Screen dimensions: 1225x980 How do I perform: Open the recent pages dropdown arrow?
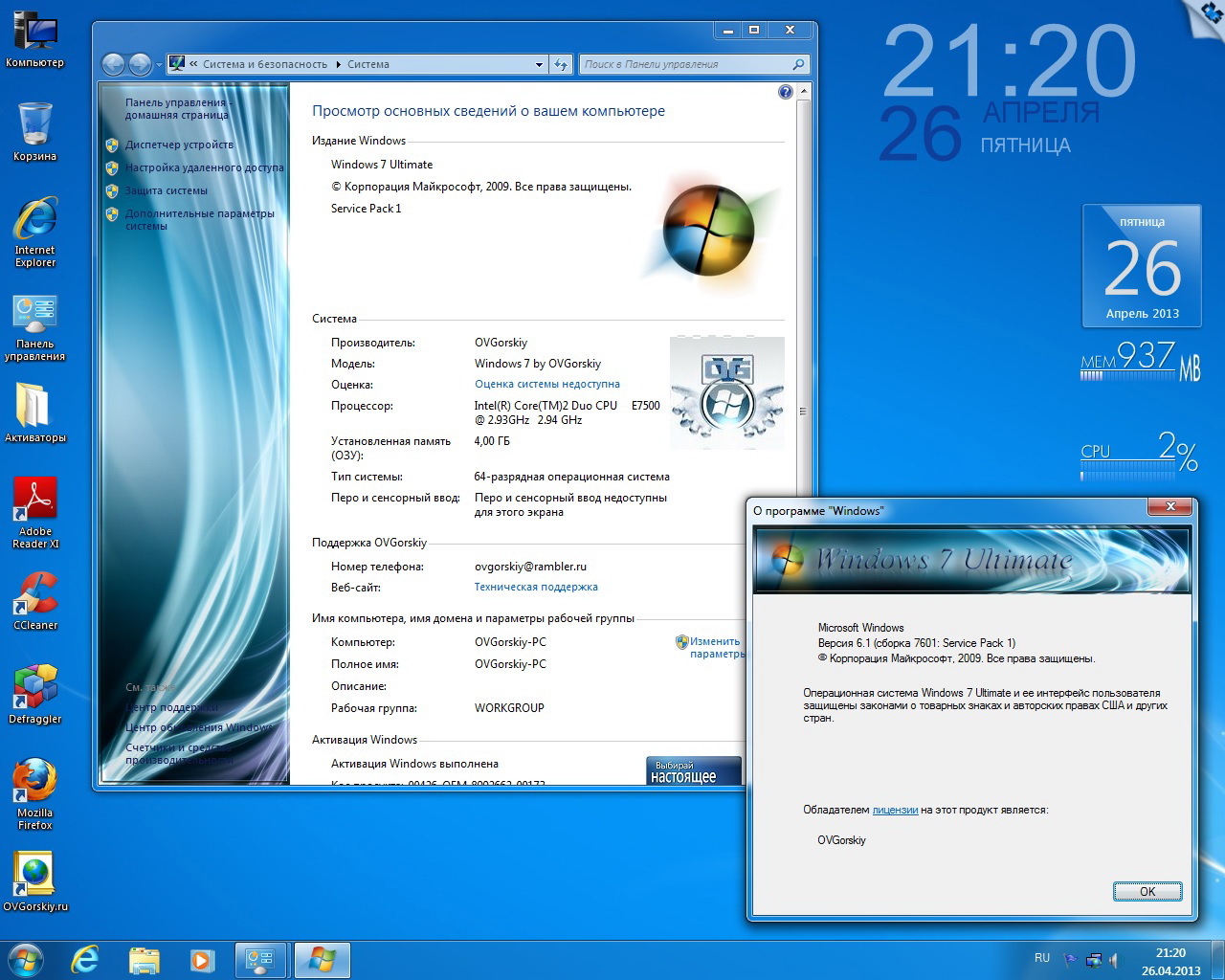159,65
